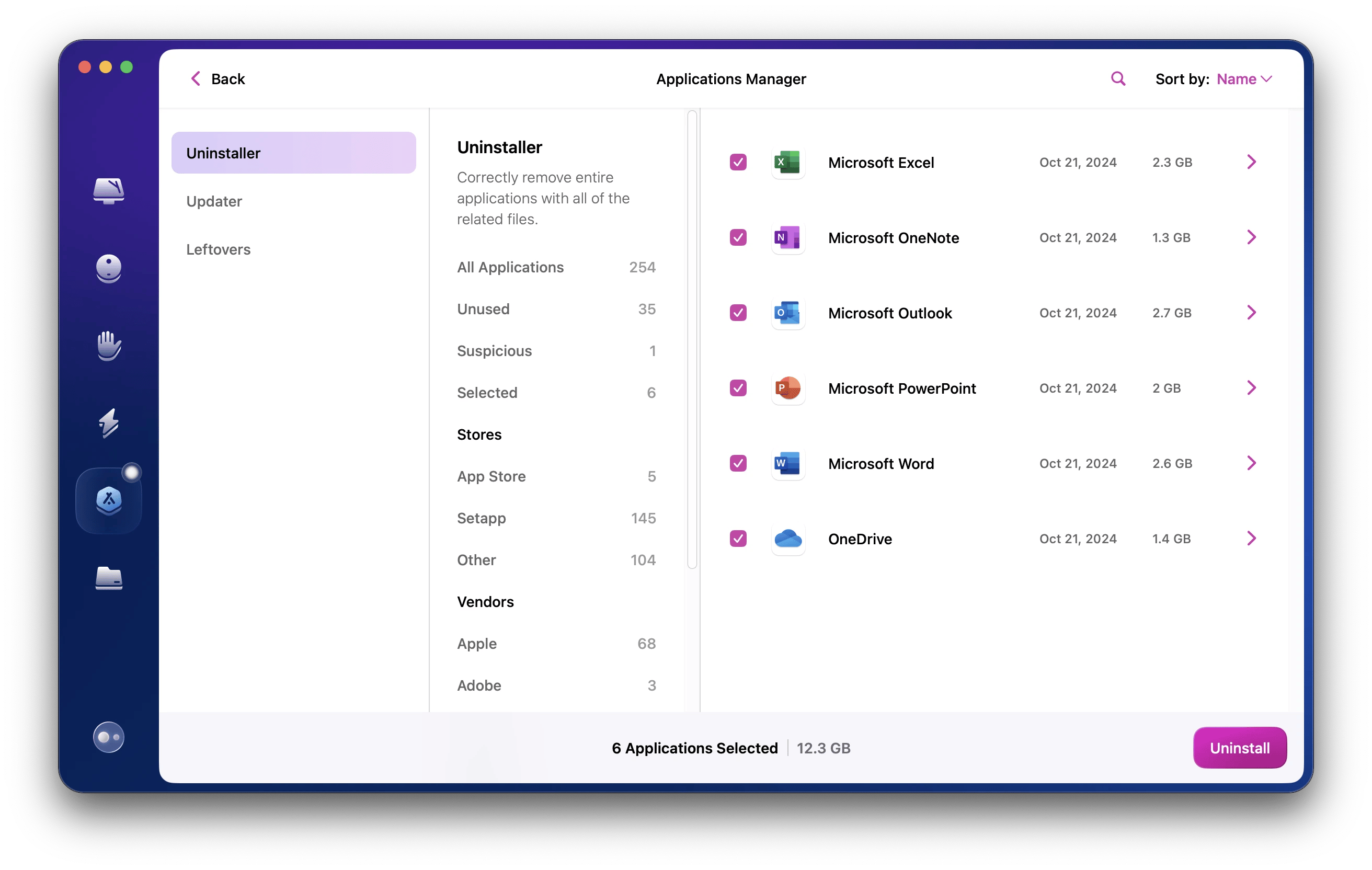This screenshot has width=1372, height=870.
Task: Expand Microsoft OneNote details chevron
Action: pos(1251,237)
